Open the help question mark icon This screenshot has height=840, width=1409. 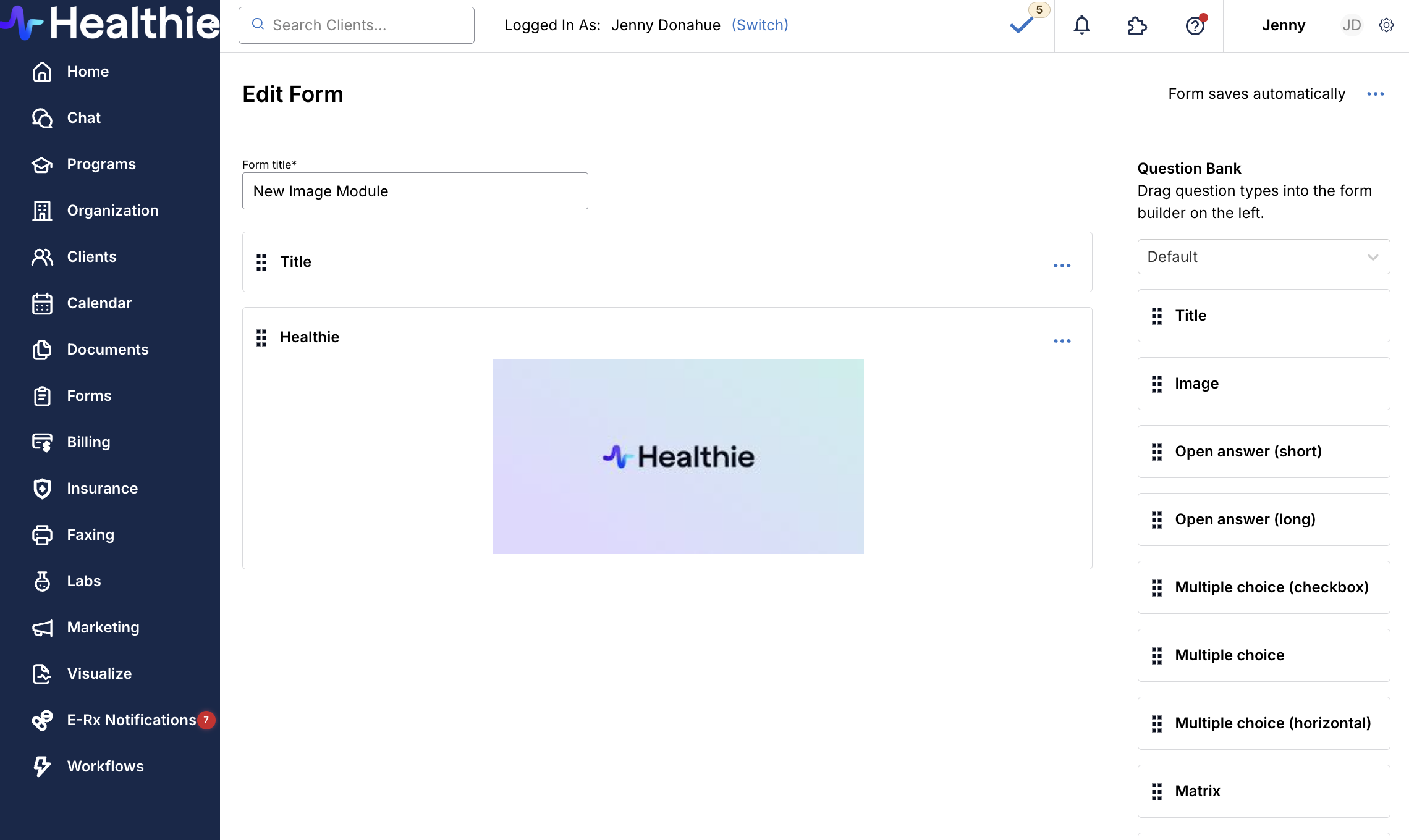click(x=1195, y=26)
